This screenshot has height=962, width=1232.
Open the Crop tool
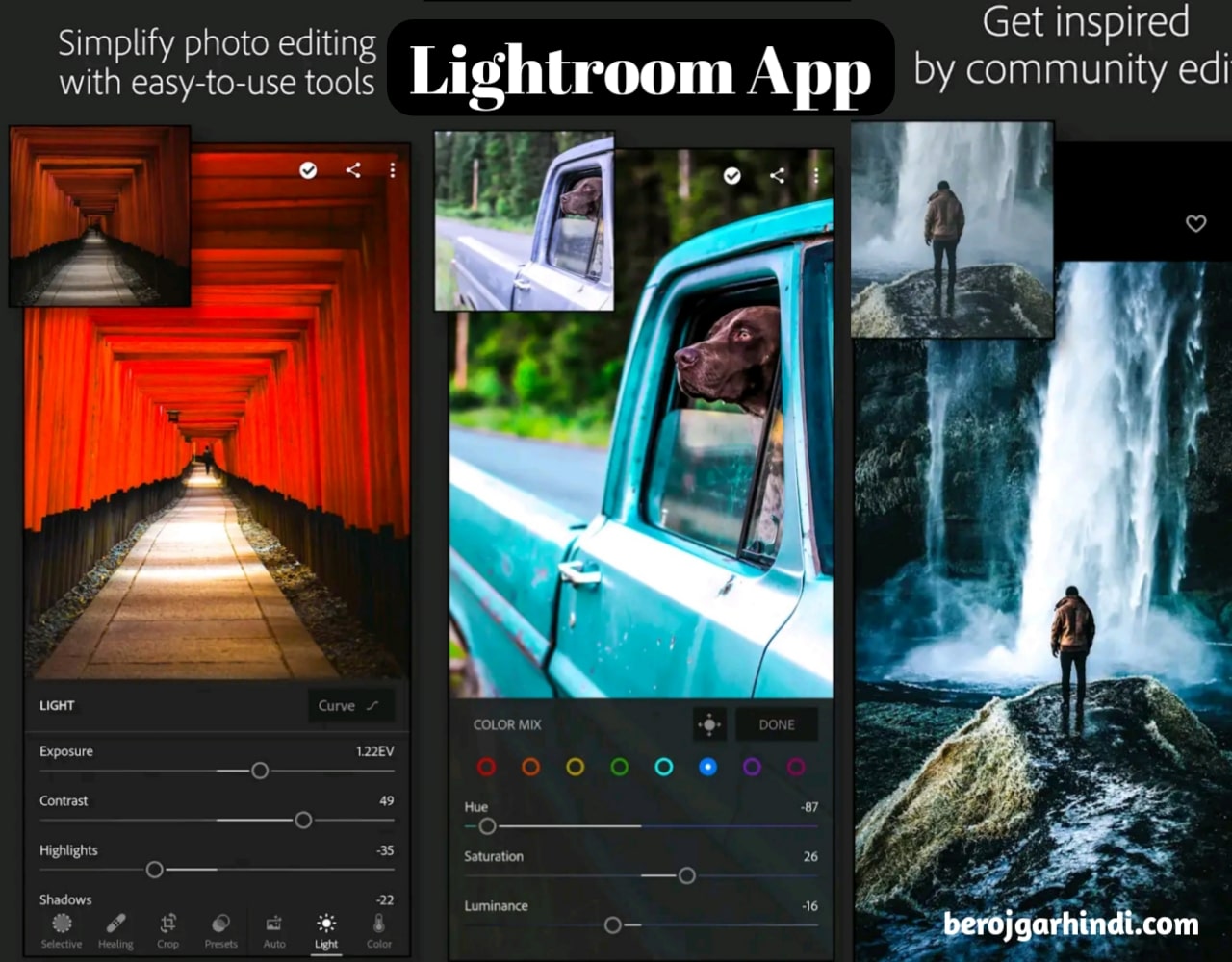[168, 930]
